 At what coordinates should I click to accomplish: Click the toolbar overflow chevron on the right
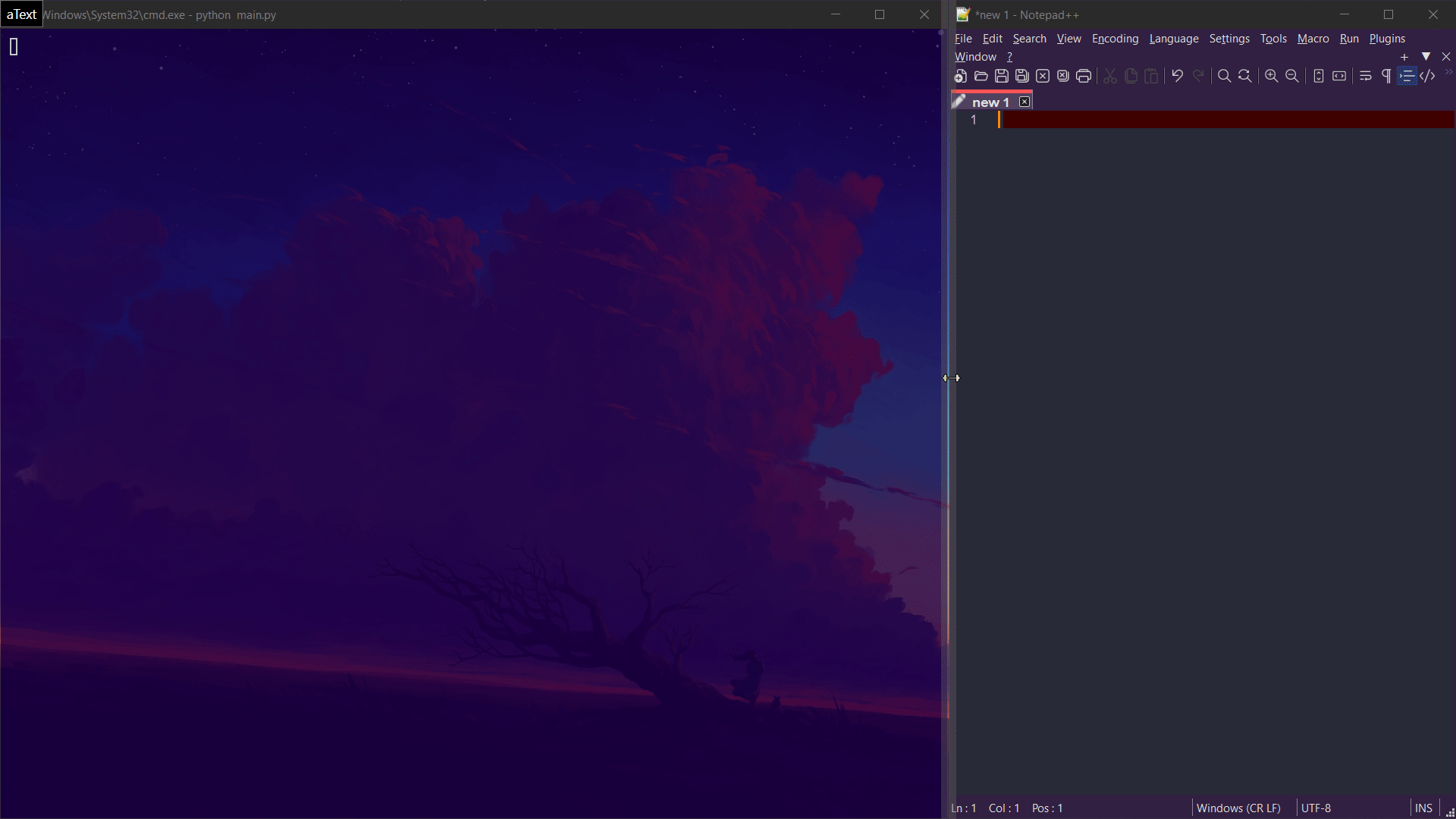coord(1449,72)
